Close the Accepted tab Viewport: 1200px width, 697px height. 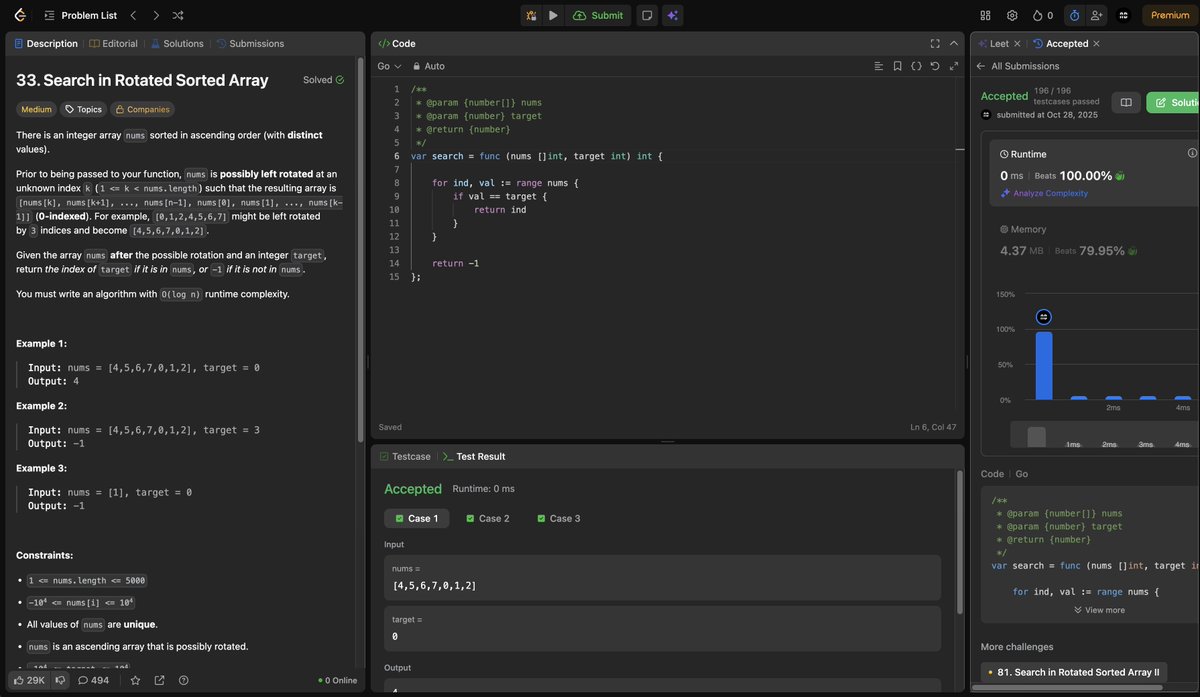click(1097, 43)
